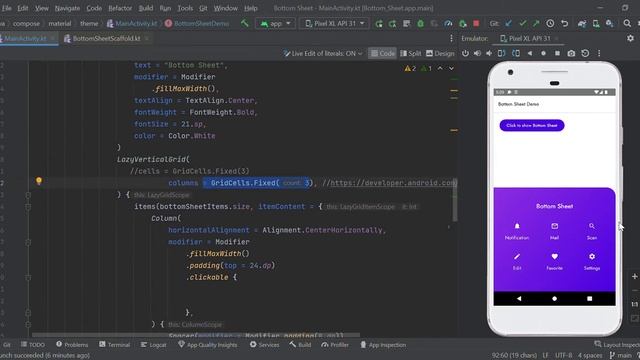The image size is (640, 360).
Task: Tap the Notification item in bottom sheet
Action: coord(517,231)
